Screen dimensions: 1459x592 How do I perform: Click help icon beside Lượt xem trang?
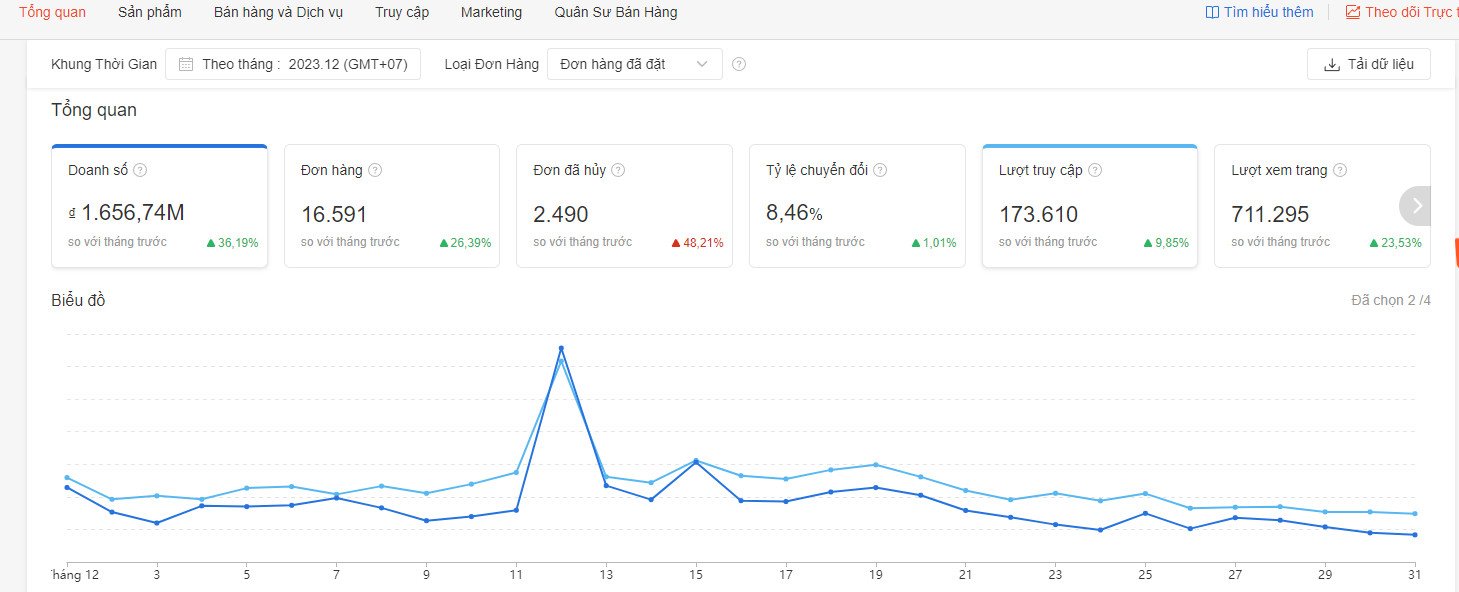tap(1340, 170)
